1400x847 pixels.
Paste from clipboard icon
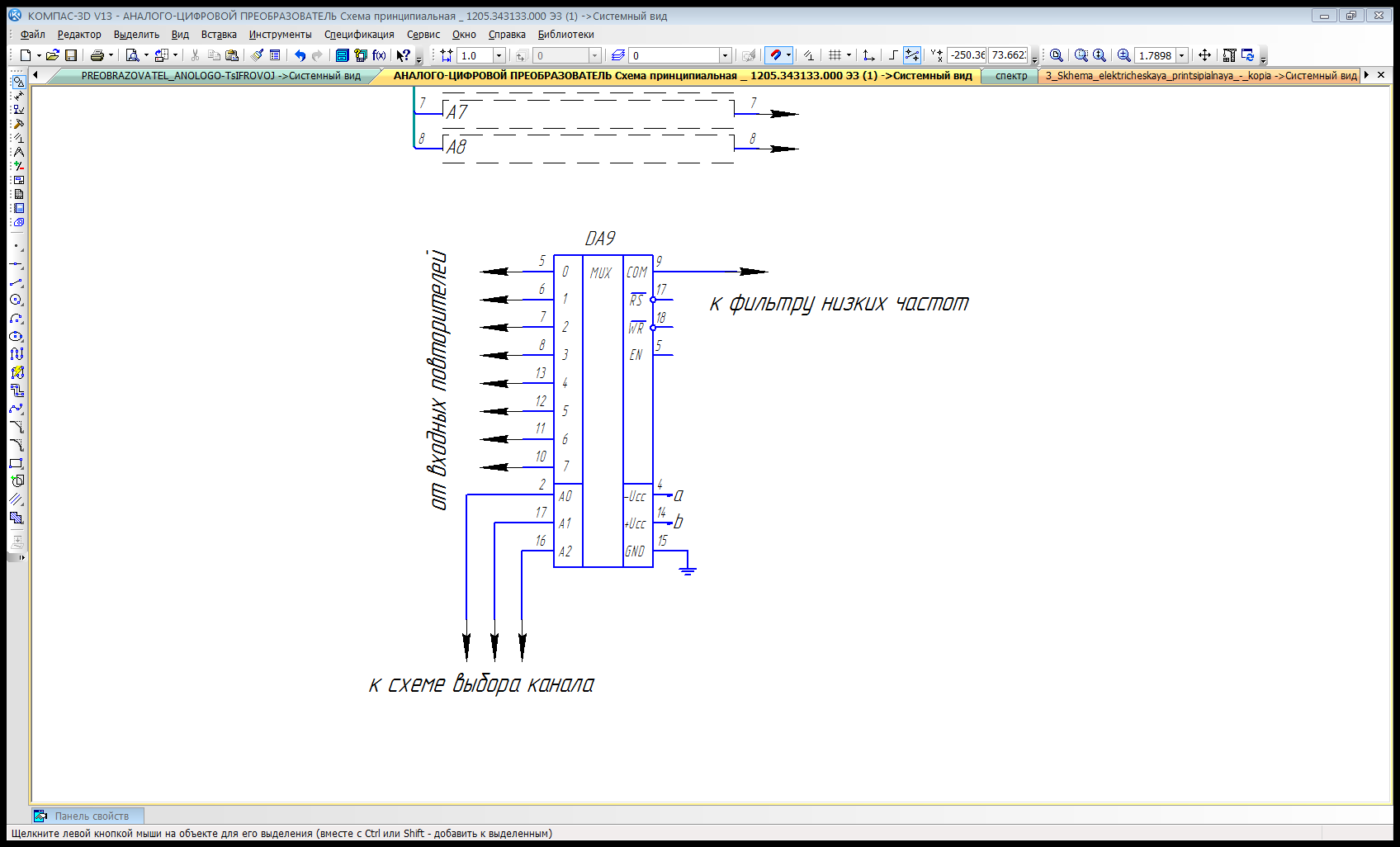tap(232, 55)
